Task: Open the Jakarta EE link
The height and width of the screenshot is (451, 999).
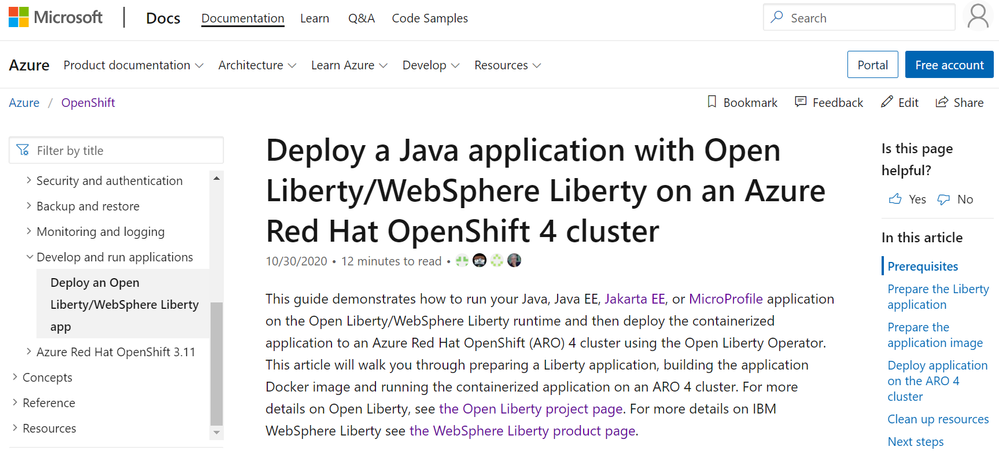Action: (635, 299)
